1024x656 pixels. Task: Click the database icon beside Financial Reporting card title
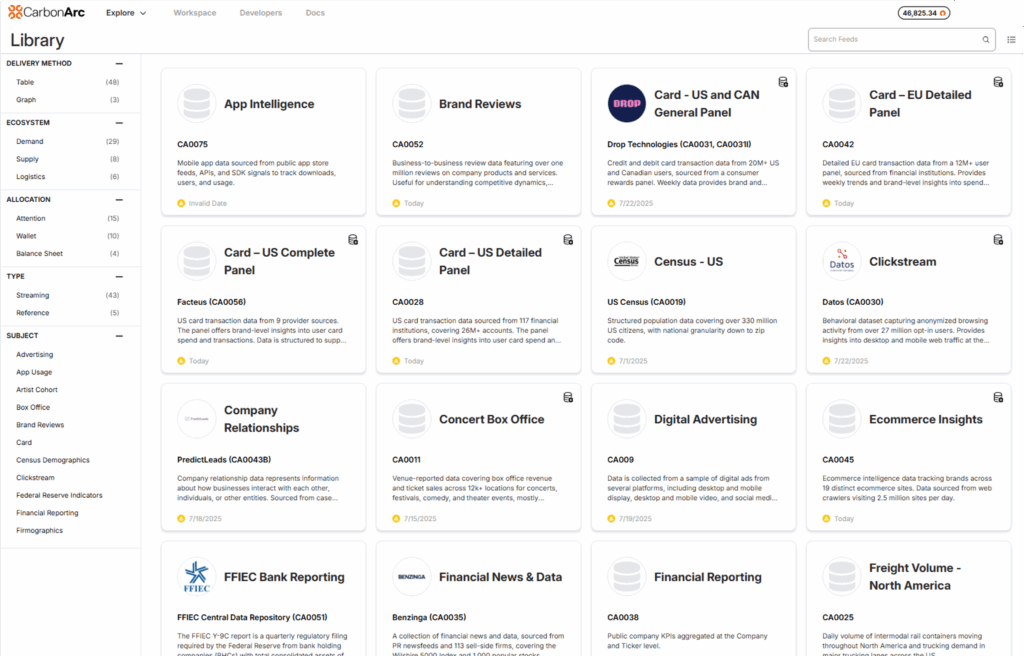(x=626, y=576)
